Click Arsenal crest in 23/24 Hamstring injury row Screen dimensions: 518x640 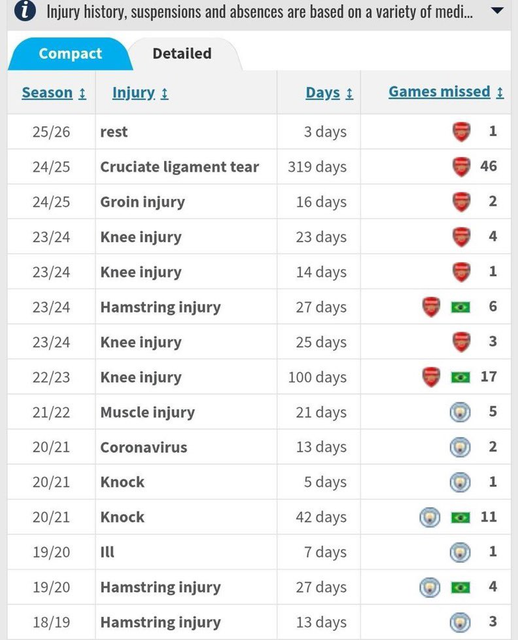[431, 307]
